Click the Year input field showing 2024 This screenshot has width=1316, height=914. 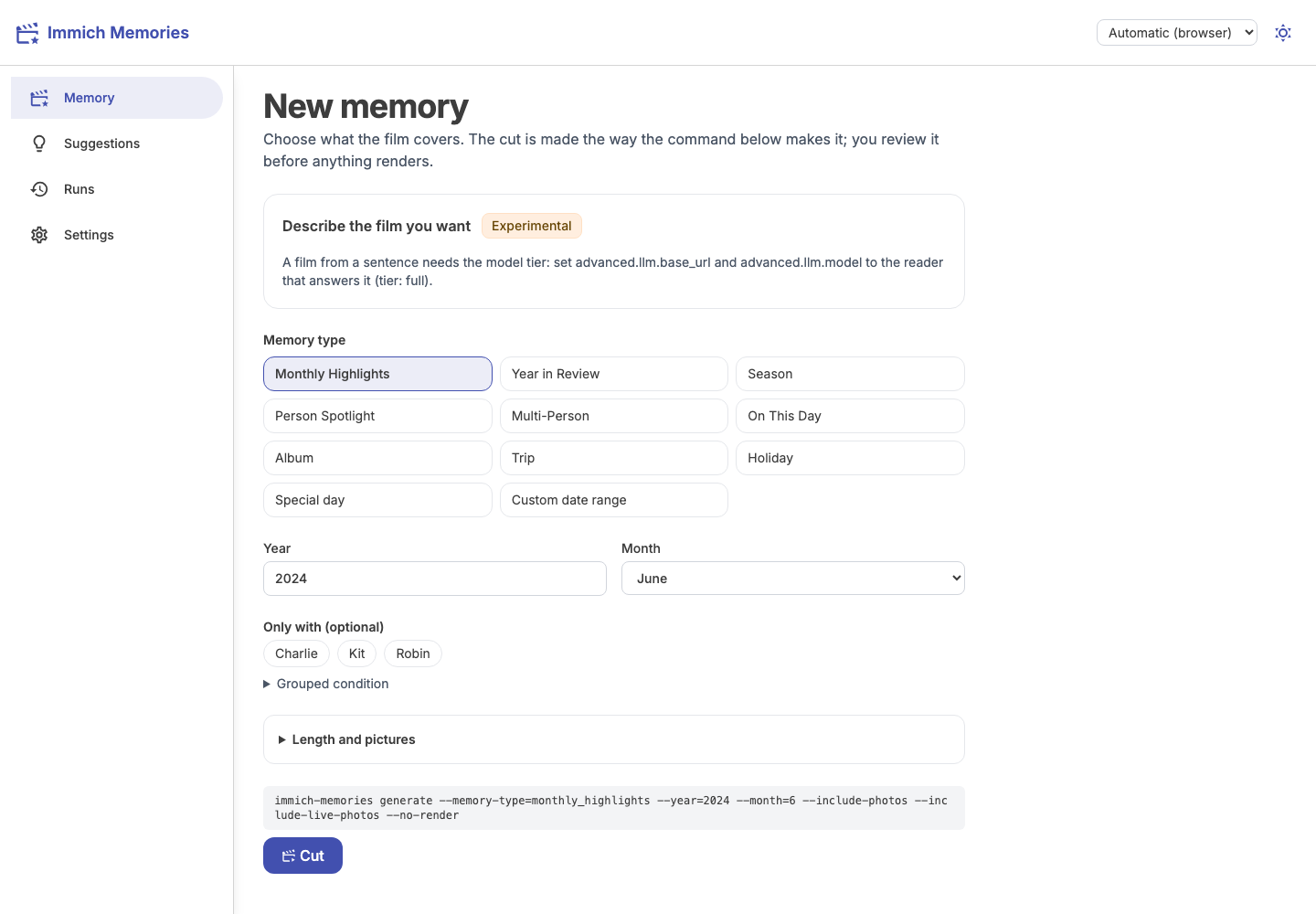coord(435,579)
